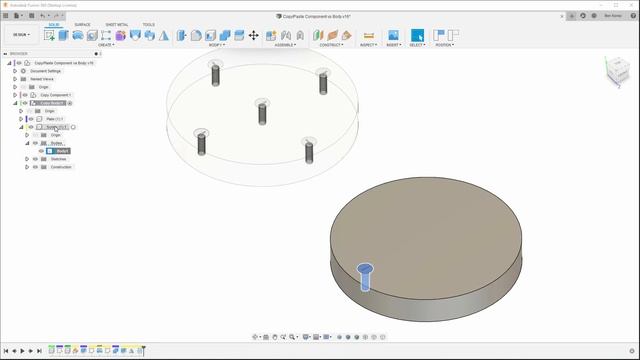The width and height of the screenshot is (640, 360).
Task: Click the Capture Position icon
Action: click(439, 36)
